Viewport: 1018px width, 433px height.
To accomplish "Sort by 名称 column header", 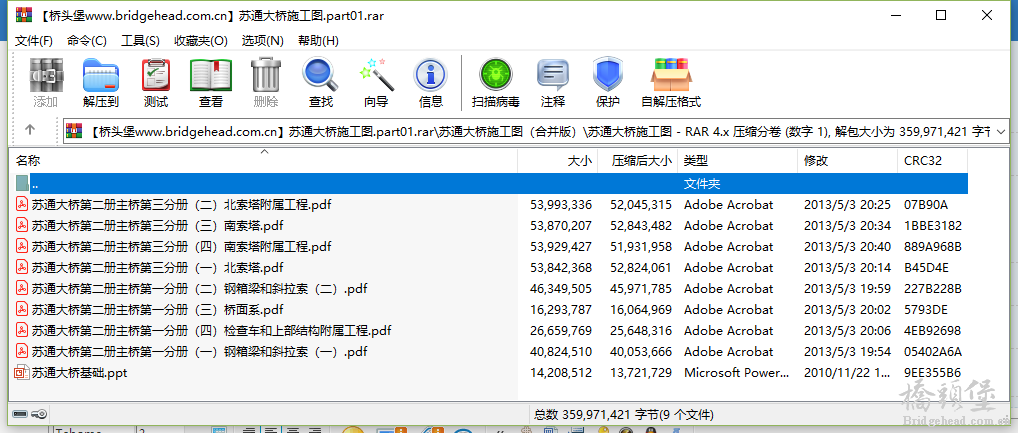I will 264,161.
